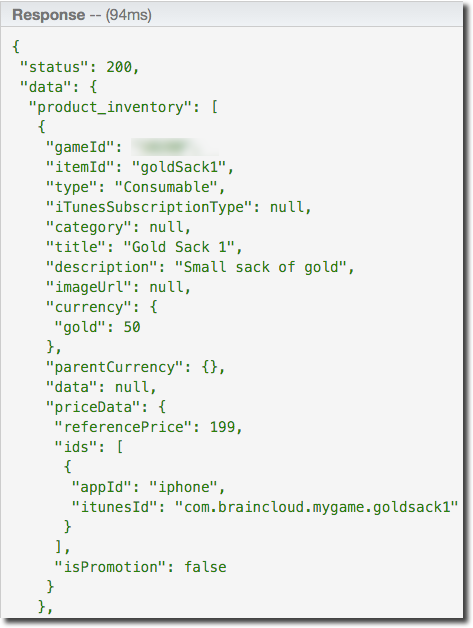
Task: Click the Response header label
Action: (48, 15)
